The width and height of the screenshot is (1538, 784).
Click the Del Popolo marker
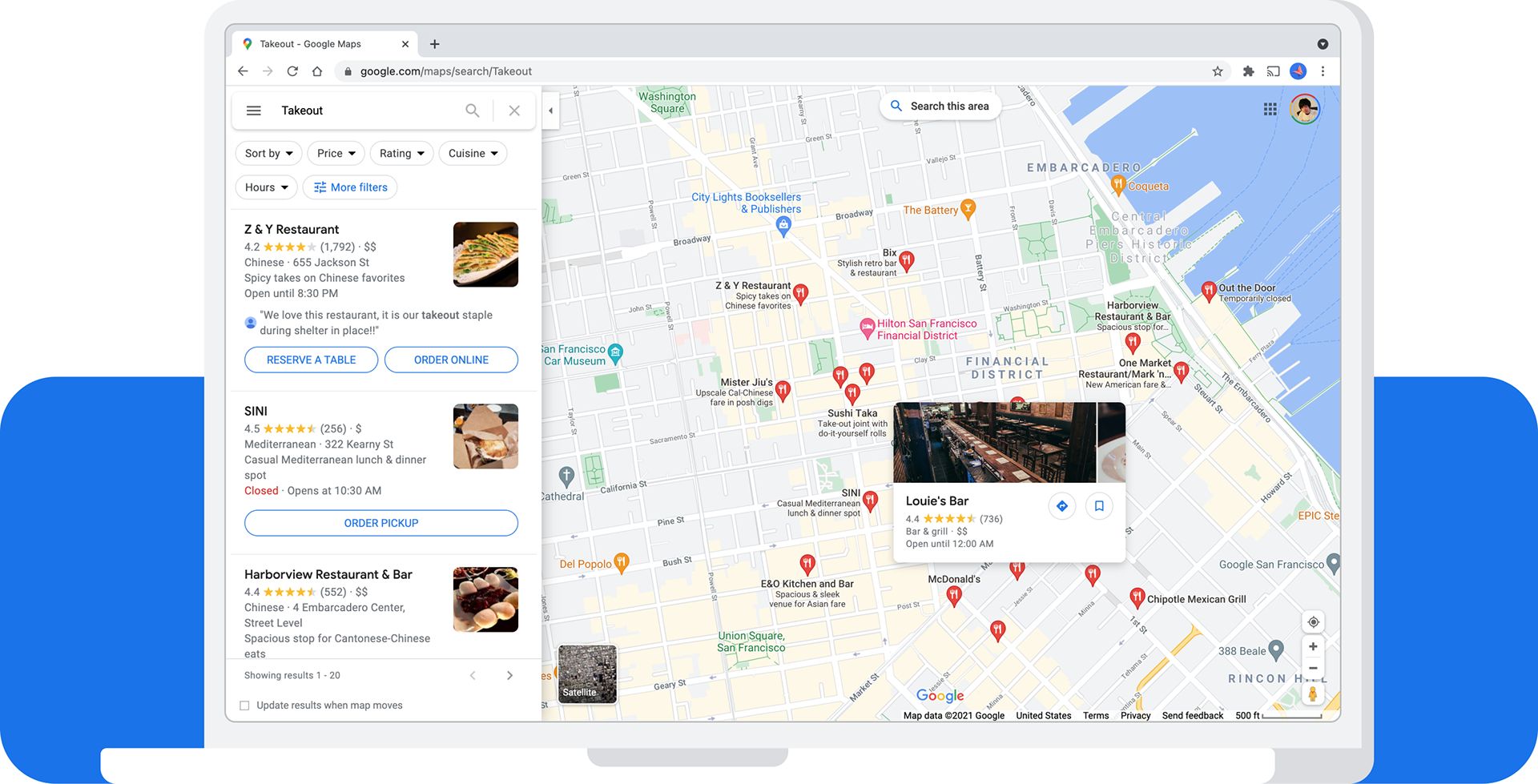(621, 562)
